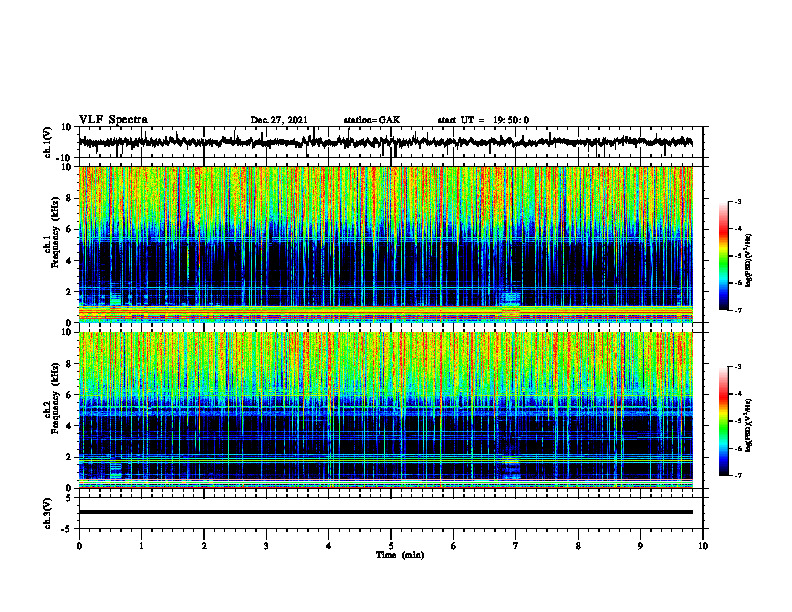Click the ch.1 voltage waveform trace
Image resolution: width=792 pixels, height=612 pixels.
coord(385,142)
